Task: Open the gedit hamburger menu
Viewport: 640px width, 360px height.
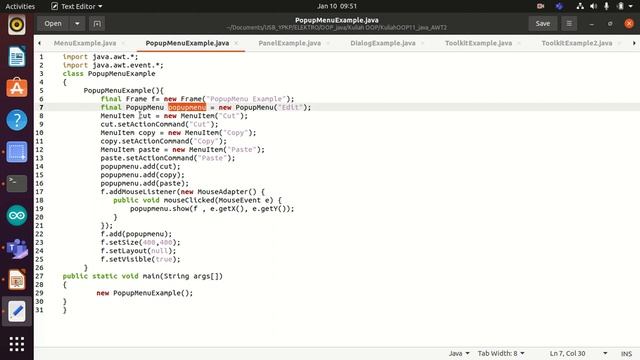Action: tap(569, 24)
